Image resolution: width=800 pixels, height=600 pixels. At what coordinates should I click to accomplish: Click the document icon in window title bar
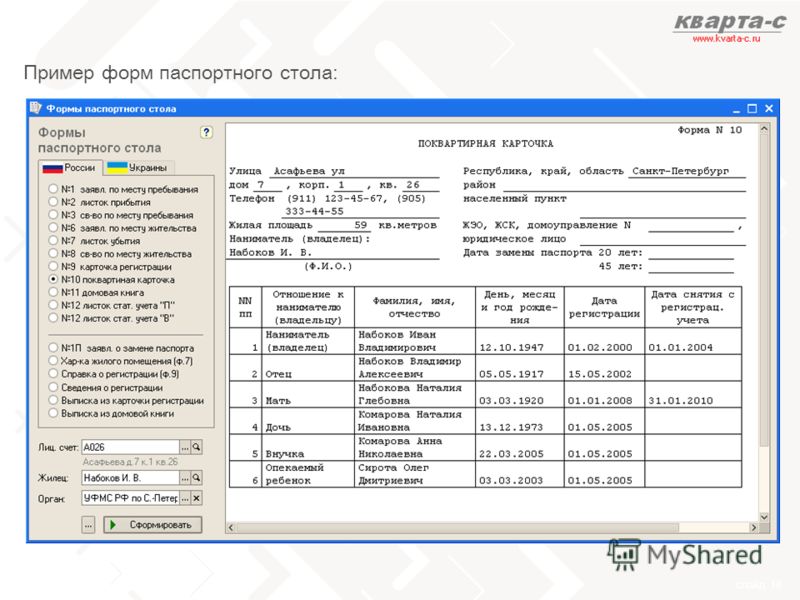coord(36,108)
